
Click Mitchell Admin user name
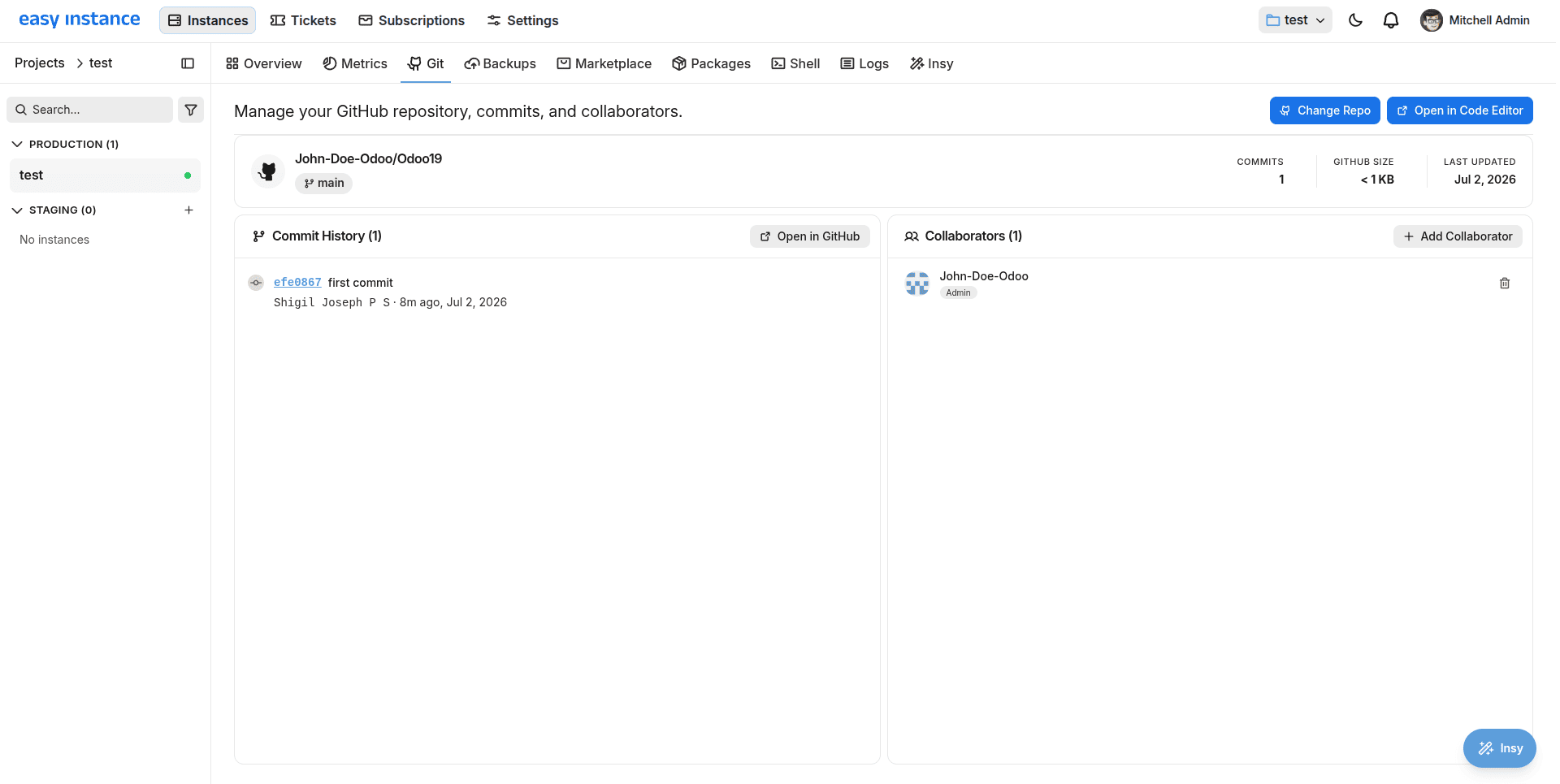tap(1489, 20)
